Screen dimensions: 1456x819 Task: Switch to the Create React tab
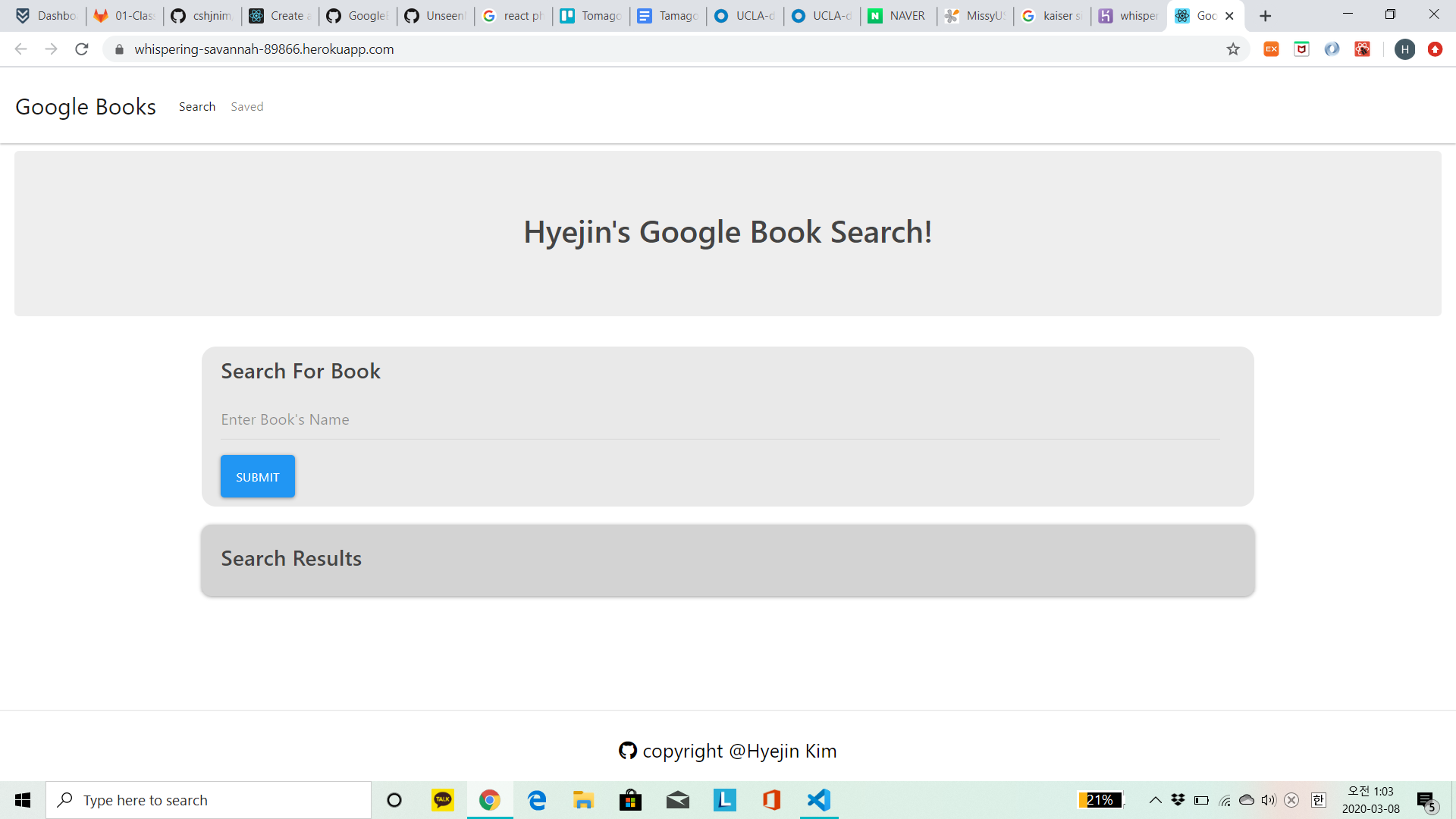[281, 16]
